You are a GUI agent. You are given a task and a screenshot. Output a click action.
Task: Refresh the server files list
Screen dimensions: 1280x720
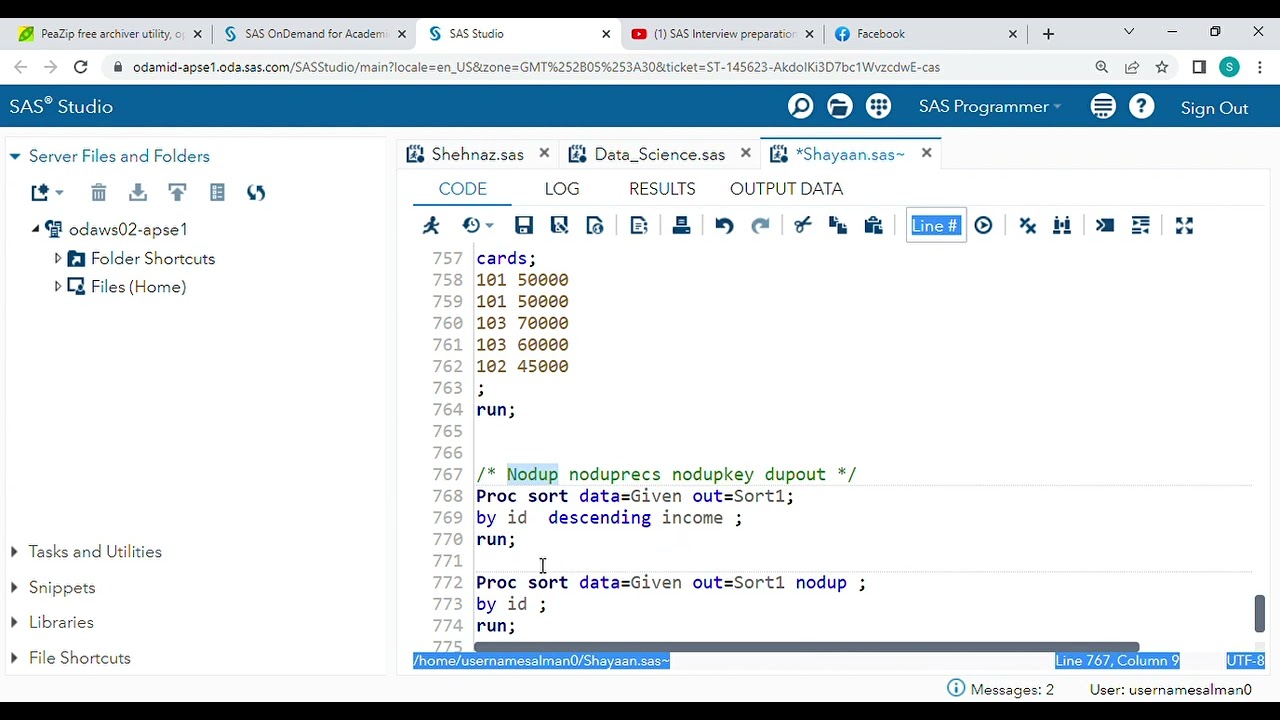pyautogui.click(x=256, y=192)
